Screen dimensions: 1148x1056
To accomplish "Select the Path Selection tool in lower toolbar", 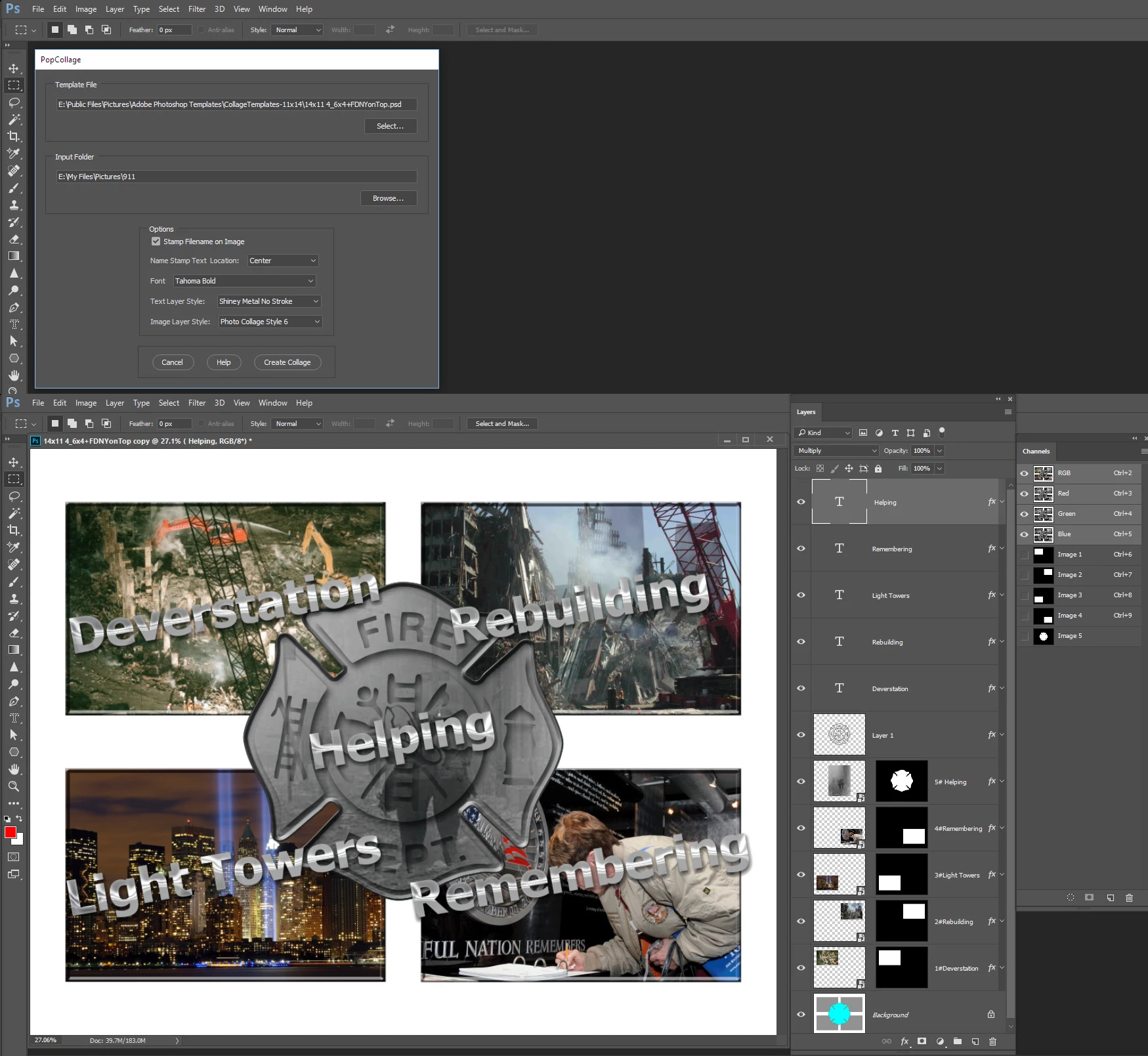I will click(13, 735).
